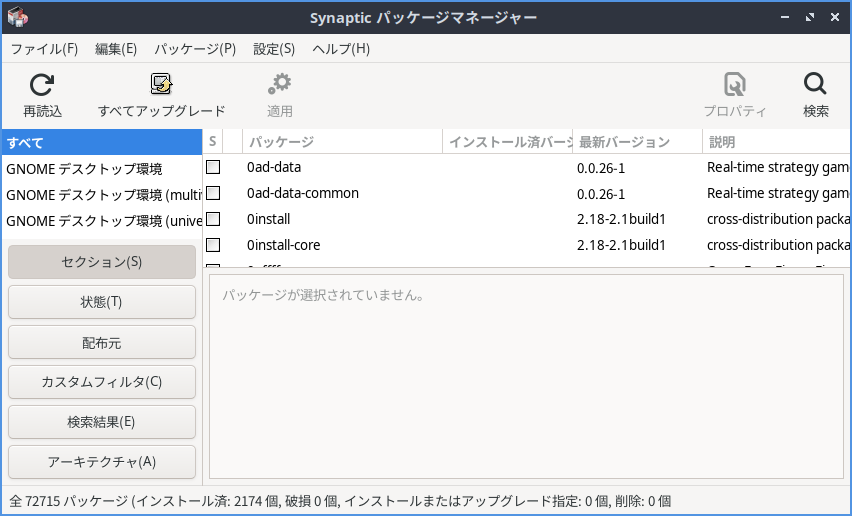Select the GNOME デスクトップ環境 section item
Image resolution: width=852 pixels, height=516 pixels.
(84, 169)
